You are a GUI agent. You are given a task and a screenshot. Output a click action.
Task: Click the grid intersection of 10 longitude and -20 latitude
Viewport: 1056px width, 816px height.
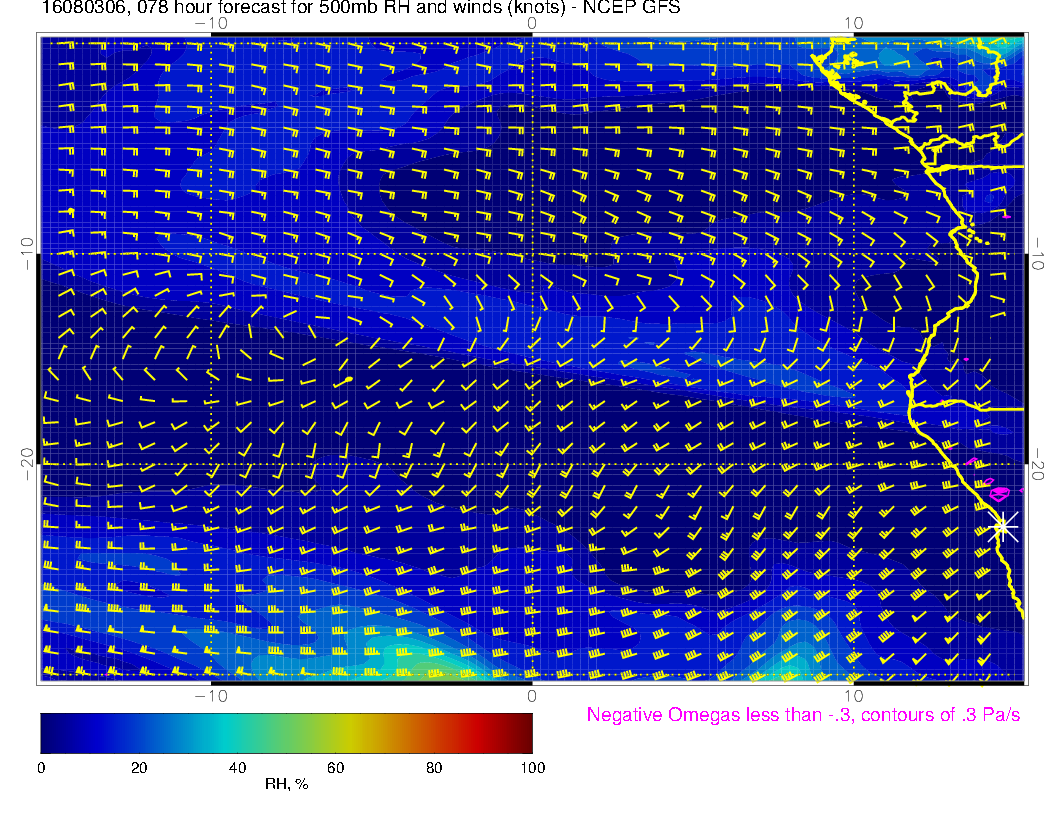pyautogui.click(x=853, y=464)
